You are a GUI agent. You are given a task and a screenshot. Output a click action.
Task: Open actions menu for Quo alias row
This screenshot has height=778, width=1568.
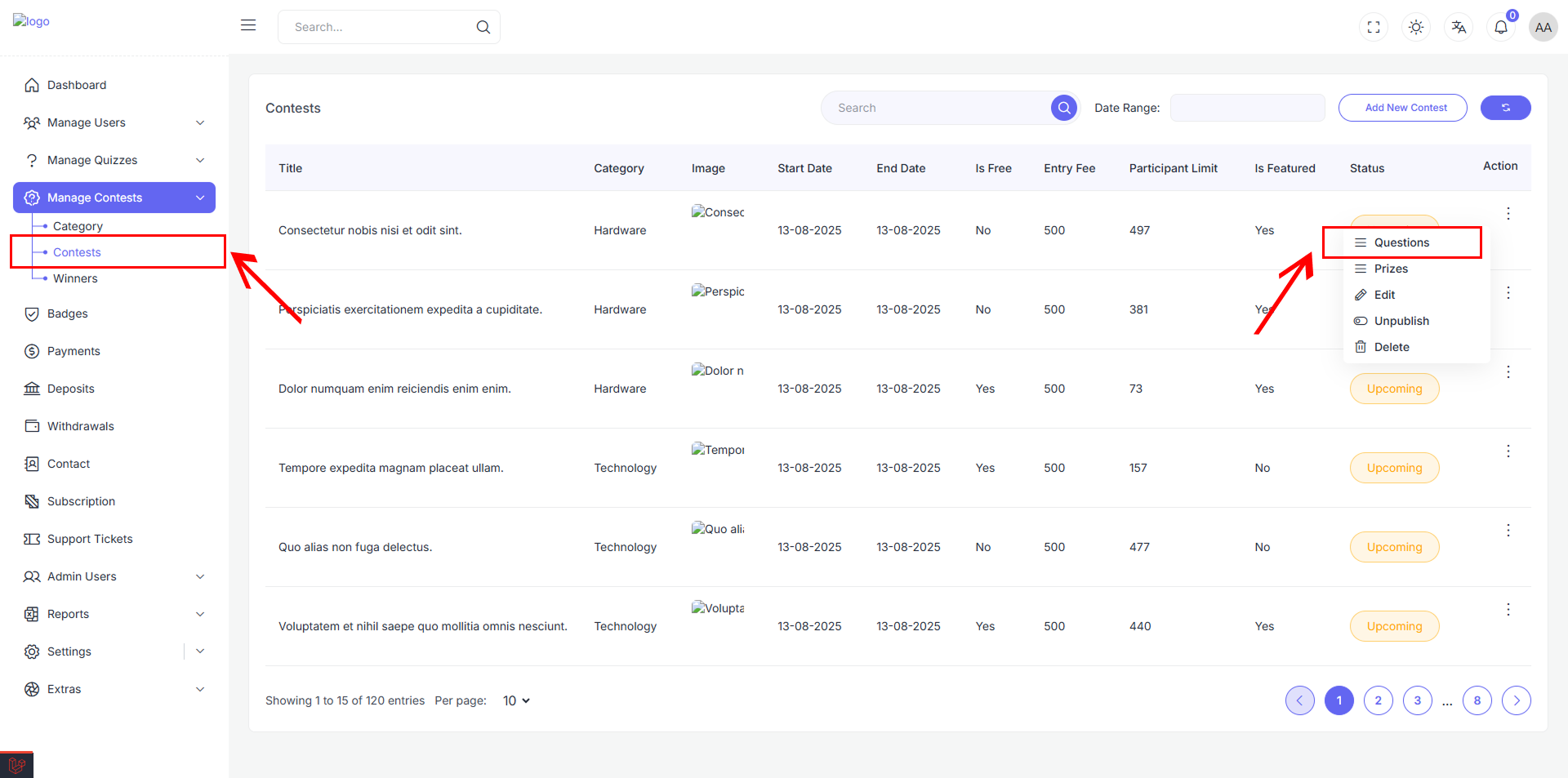pyautogui.click(x=1508, y=530)
